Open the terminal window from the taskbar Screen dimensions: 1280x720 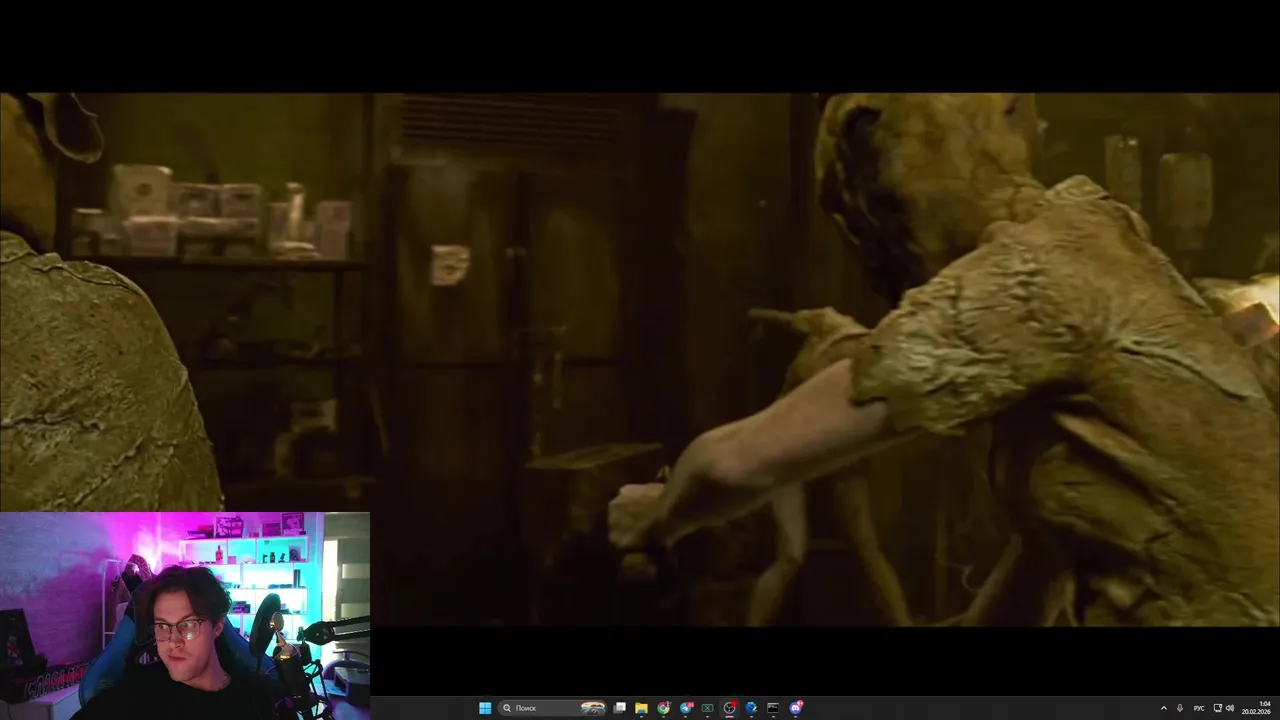[773, 708]
